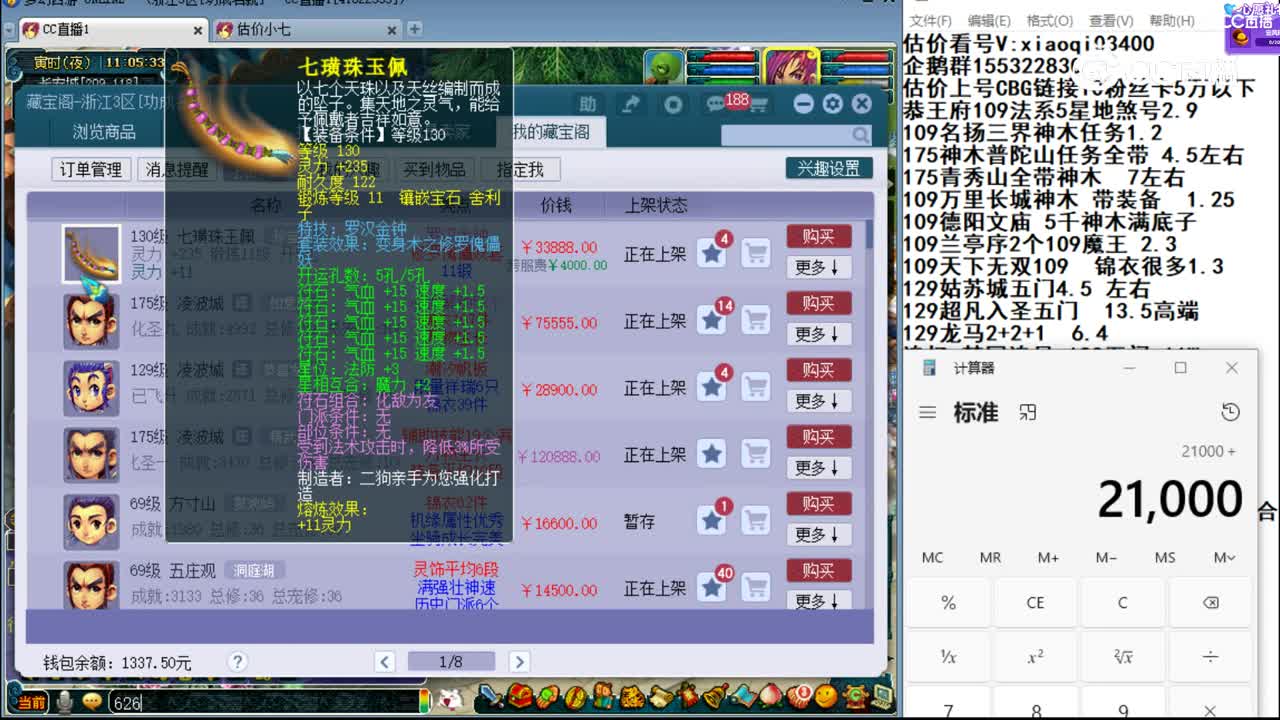Click the 兴趣设置 button
Screen dimensions: 1280x720
point(828,168)
